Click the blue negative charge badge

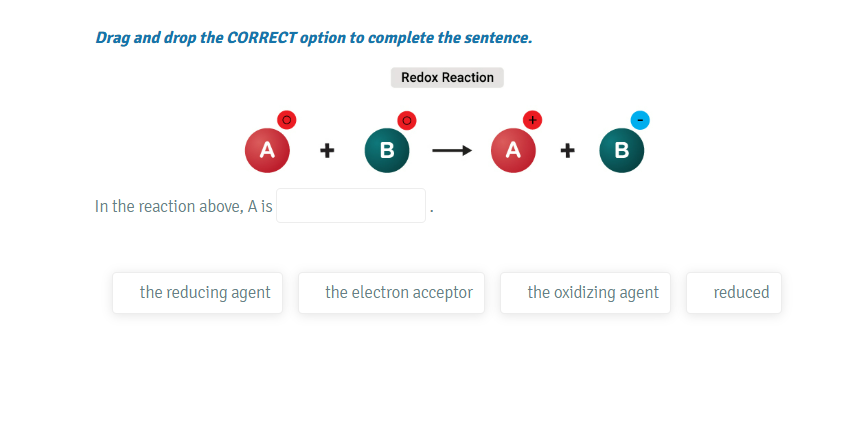coord(640,120)
